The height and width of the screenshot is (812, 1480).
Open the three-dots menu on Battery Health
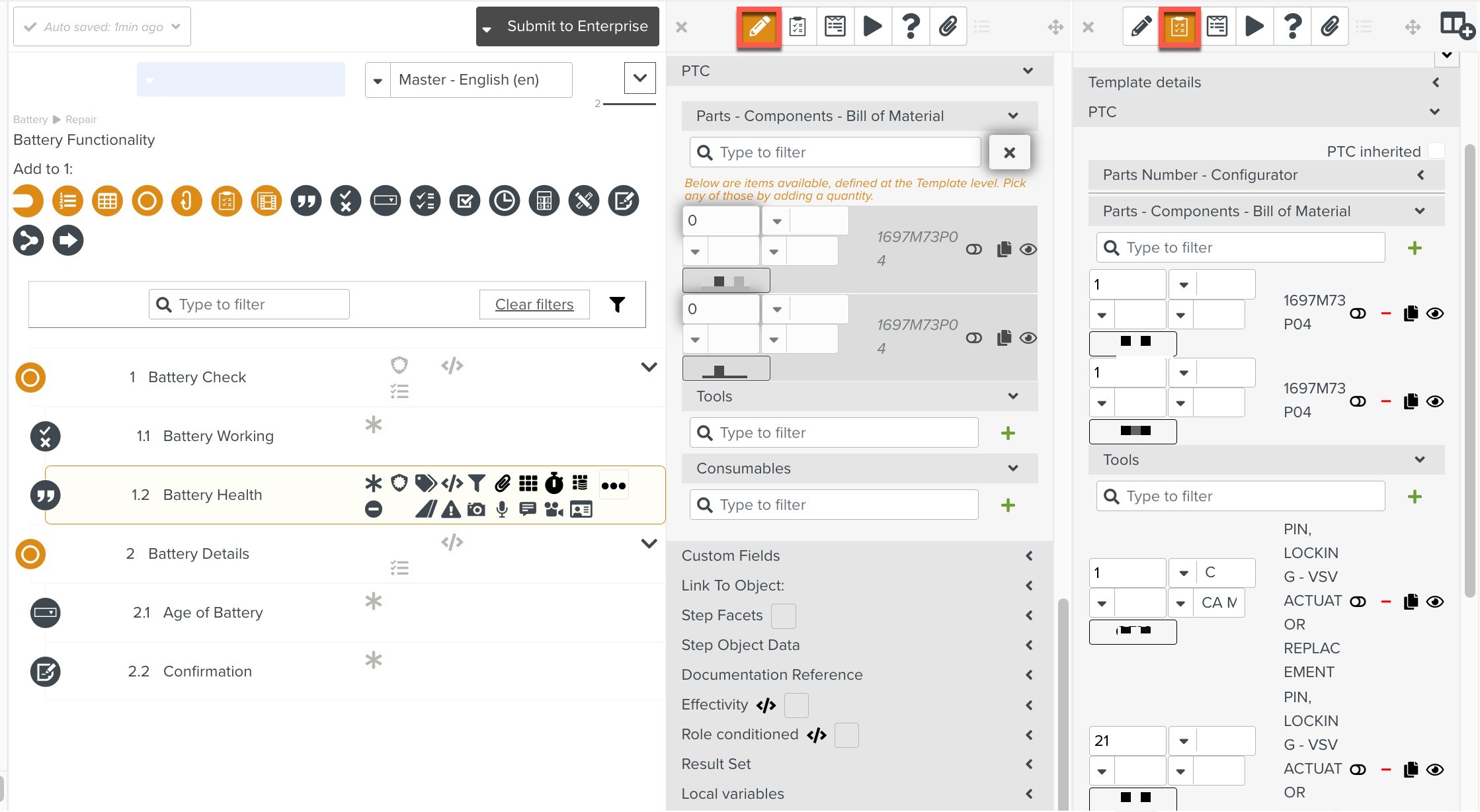coord(613,485)
